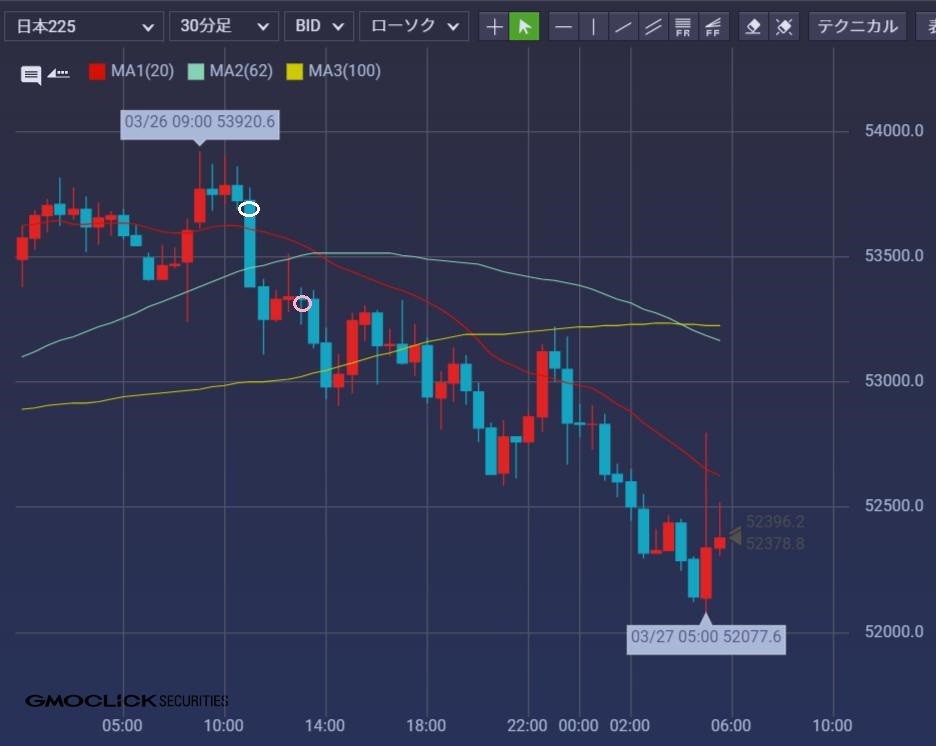Choose the trend line drawing tool
The width and height of the screenshot is (936, 746).
624,27
